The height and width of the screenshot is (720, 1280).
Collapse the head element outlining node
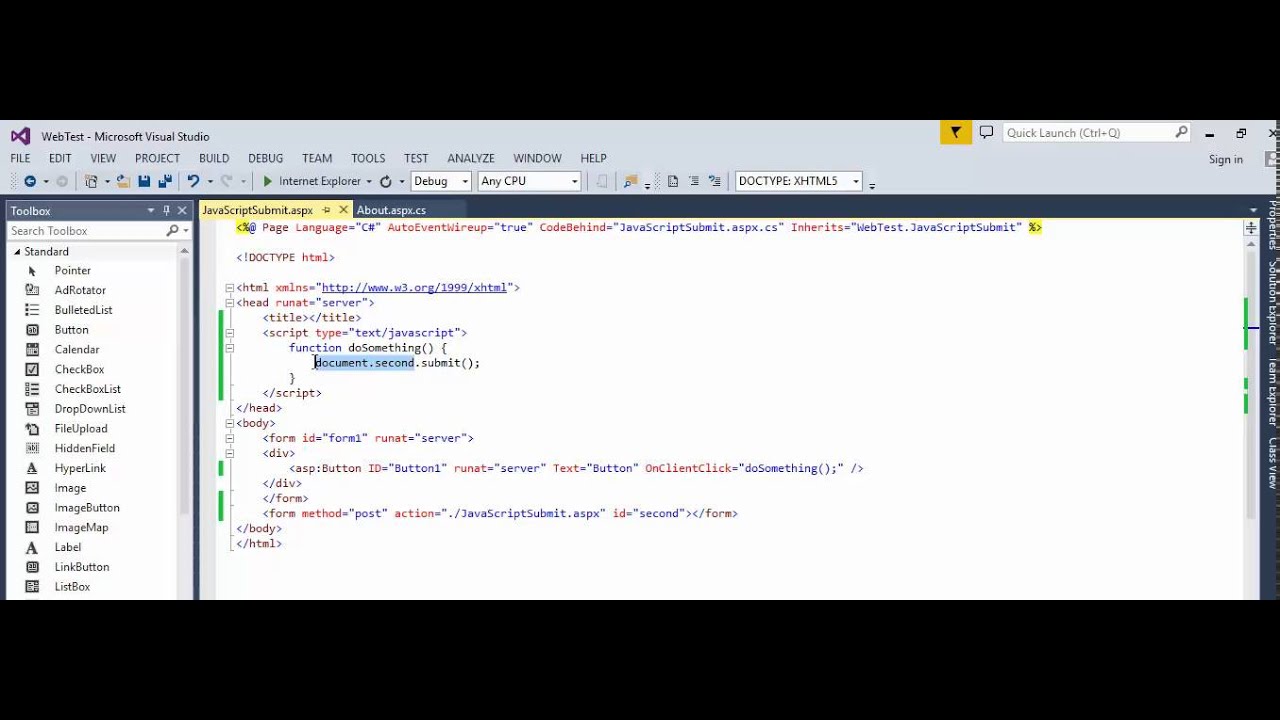click(x=229, y=303)
